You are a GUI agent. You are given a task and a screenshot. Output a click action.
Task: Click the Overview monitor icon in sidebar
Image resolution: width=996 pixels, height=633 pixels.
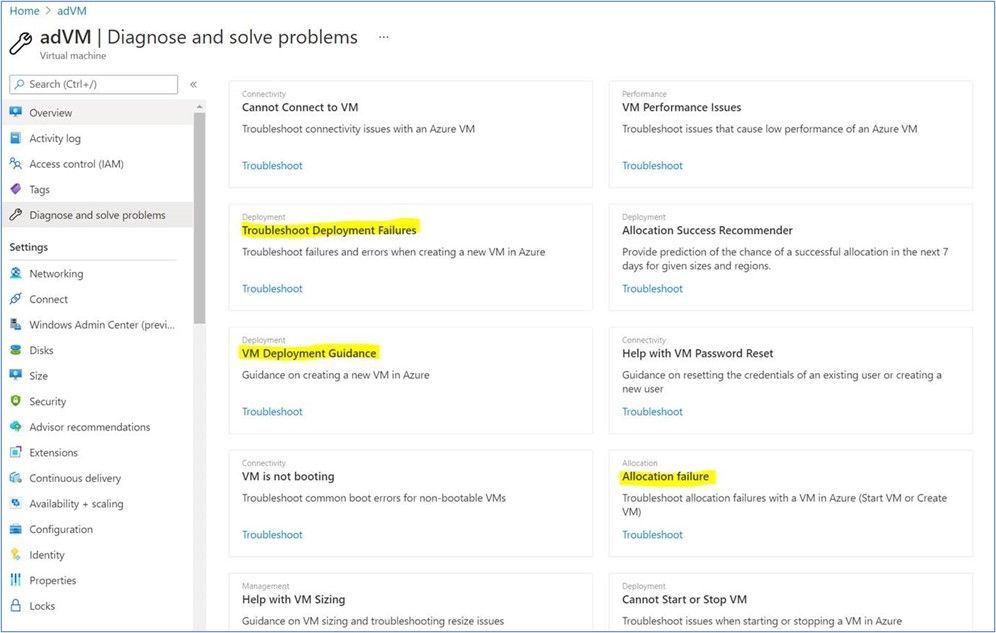tap(16, 112)
